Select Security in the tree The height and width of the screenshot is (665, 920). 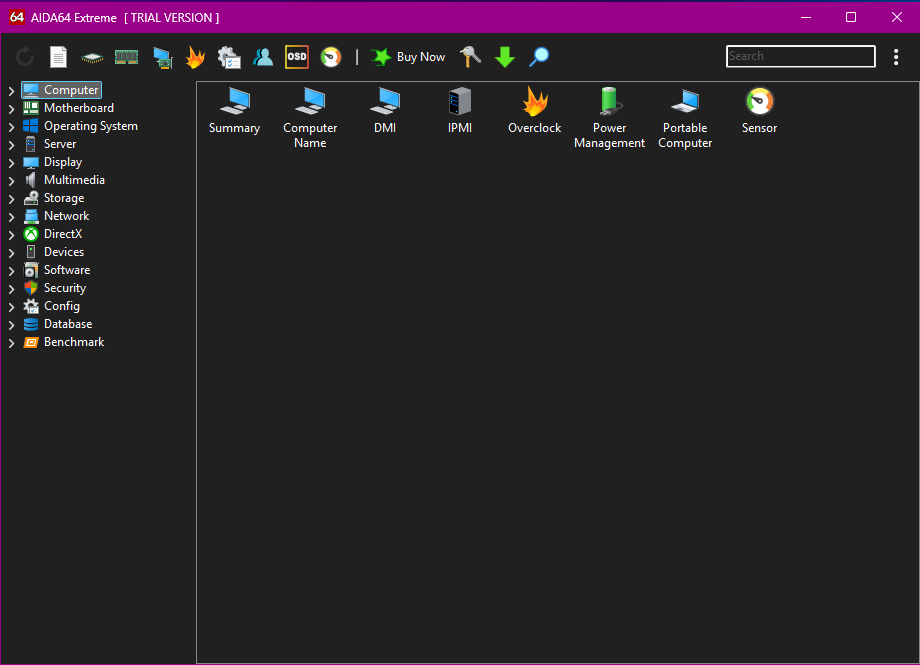coord(55,288)
